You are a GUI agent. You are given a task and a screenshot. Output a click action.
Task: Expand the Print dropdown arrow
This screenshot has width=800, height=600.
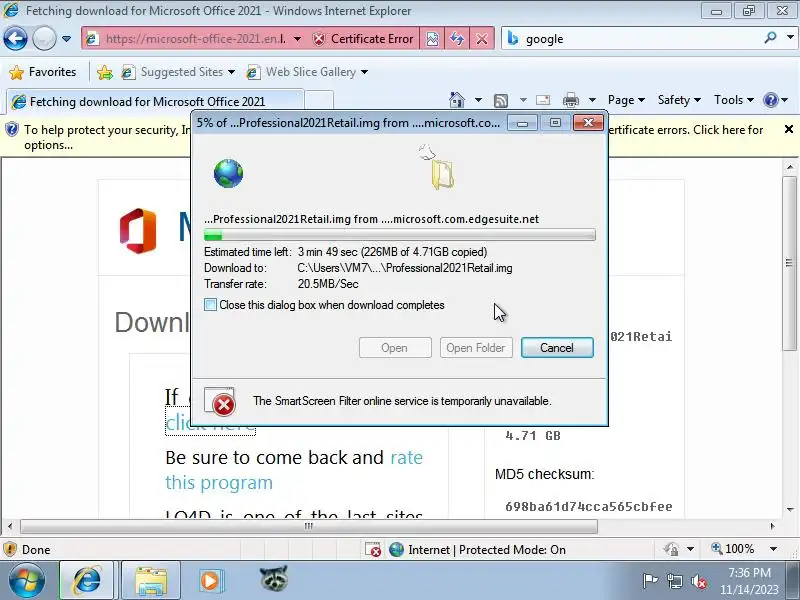coord(592,100)
